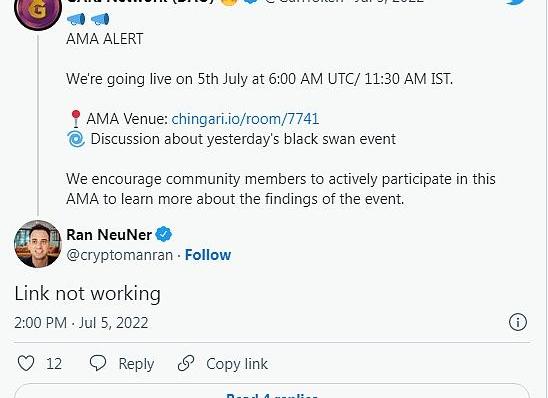This screenshot has width=548, height=398.
Task: Click the Twitter bird logo
Action: click(x=517, y=3)
